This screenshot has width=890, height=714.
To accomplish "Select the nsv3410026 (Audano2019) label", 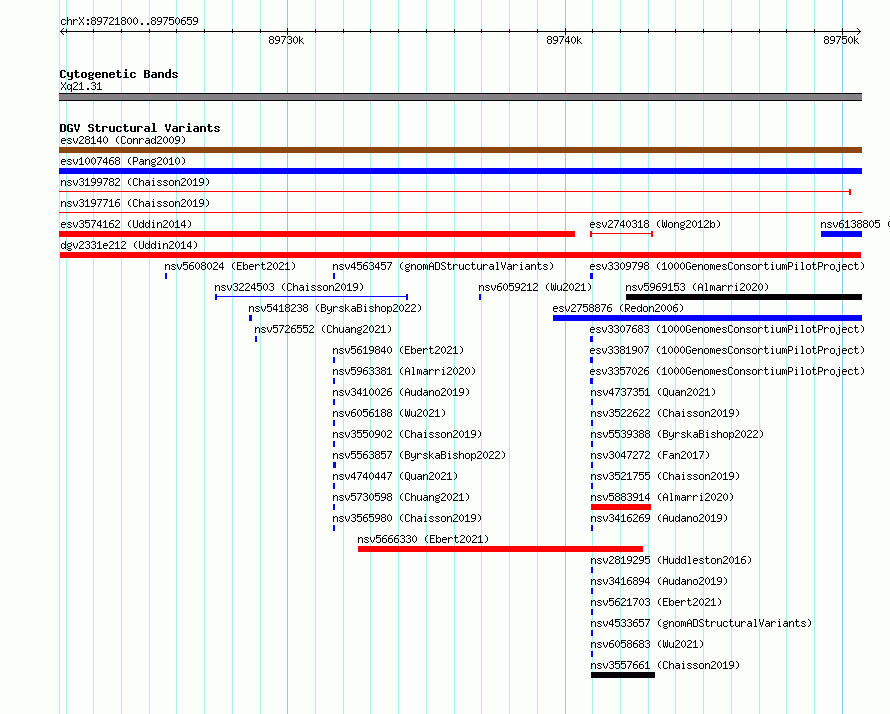I will 401,392.
